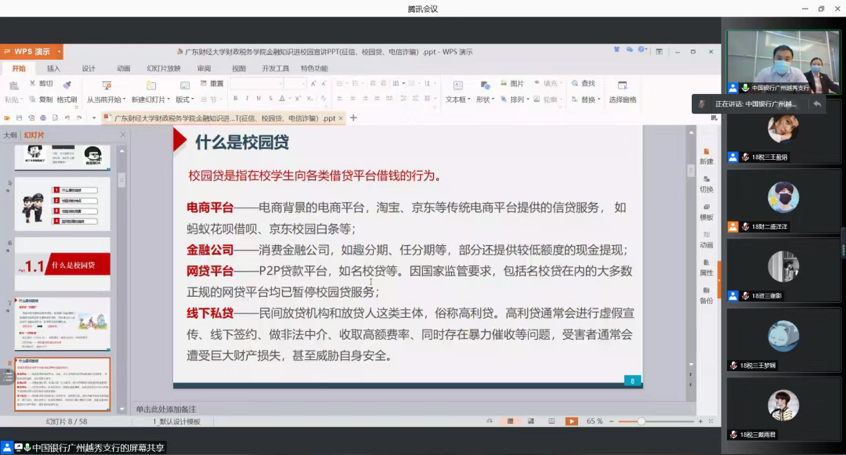846x455 pixels.
Task: Open the 属性 properties sidebar icon
Action: [x=706, y=267]
